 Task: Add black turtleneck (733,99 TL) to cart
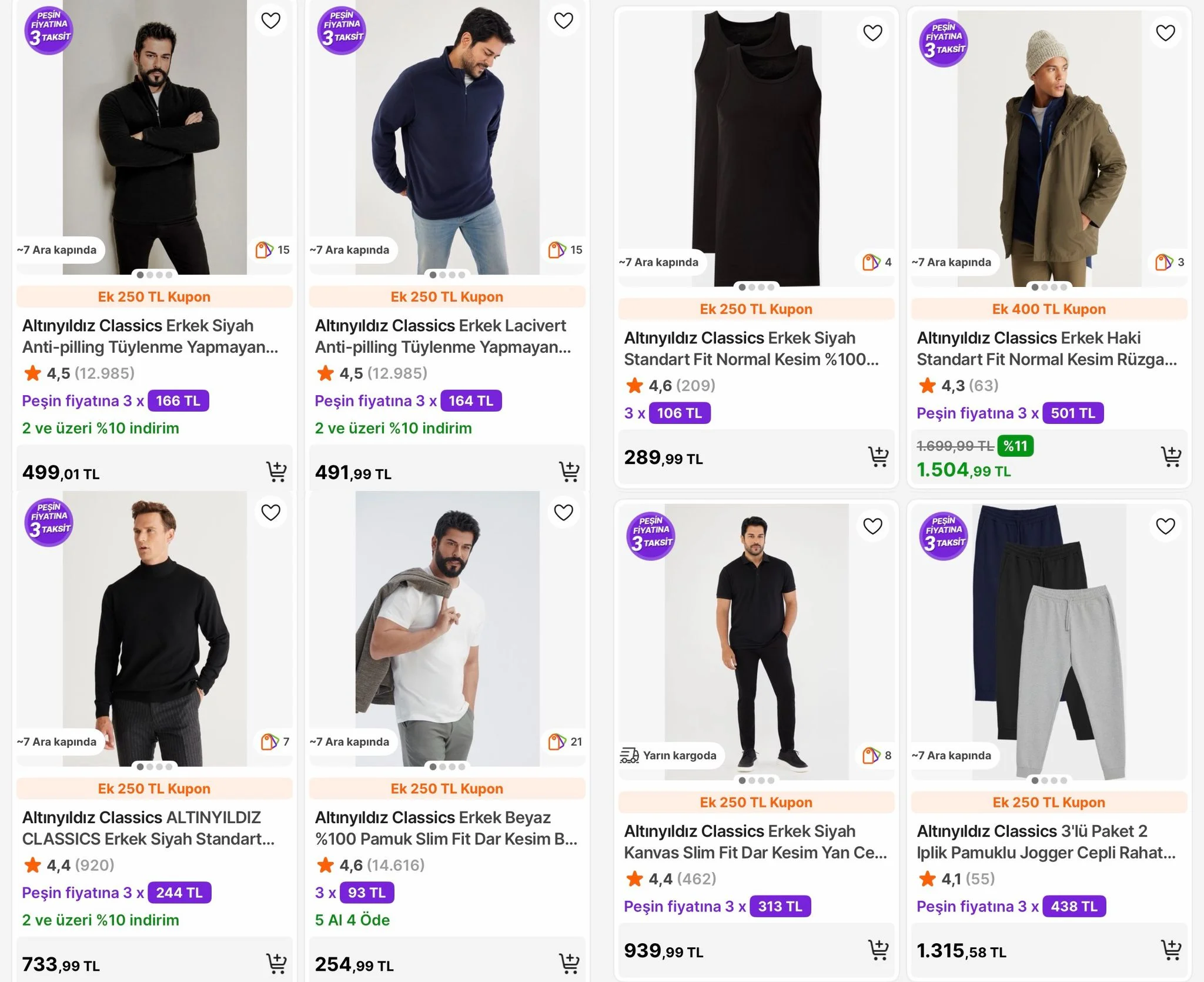[276, 963]
